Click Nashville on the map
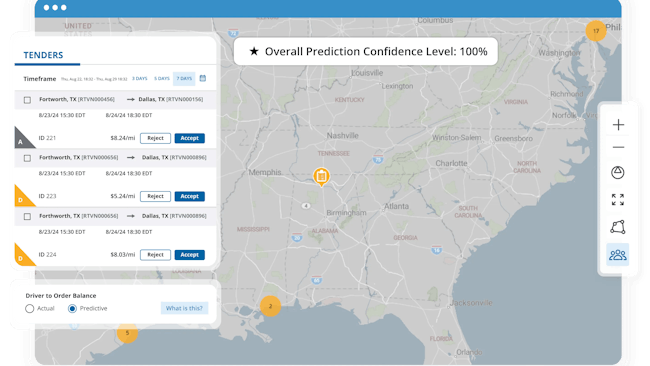Viewport: 650px width, 366px height. pyautogui.click(x=342, y=136)
